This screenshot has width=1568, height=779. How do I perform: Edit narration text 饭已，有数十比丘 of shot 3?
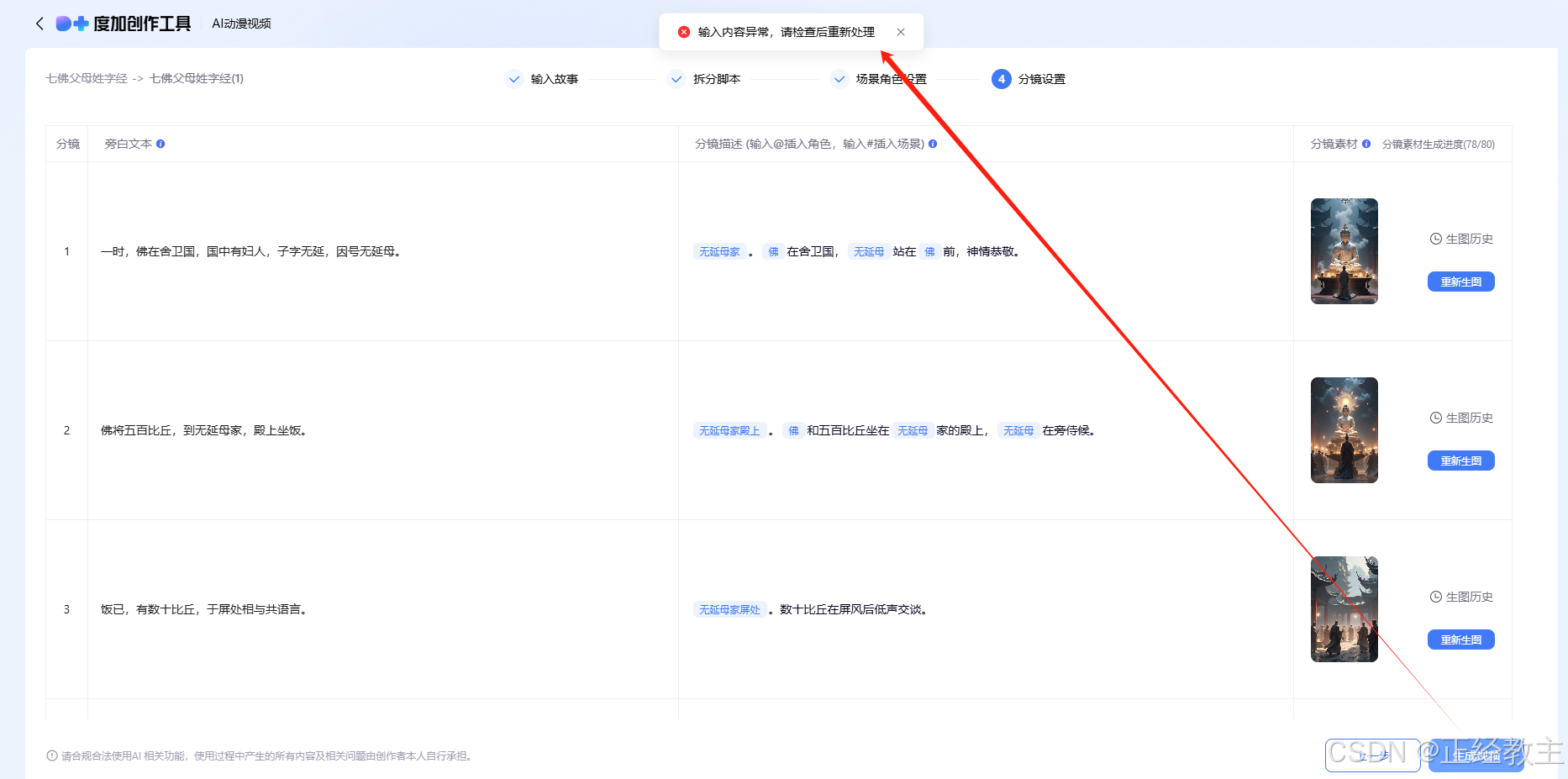point(204,609)
